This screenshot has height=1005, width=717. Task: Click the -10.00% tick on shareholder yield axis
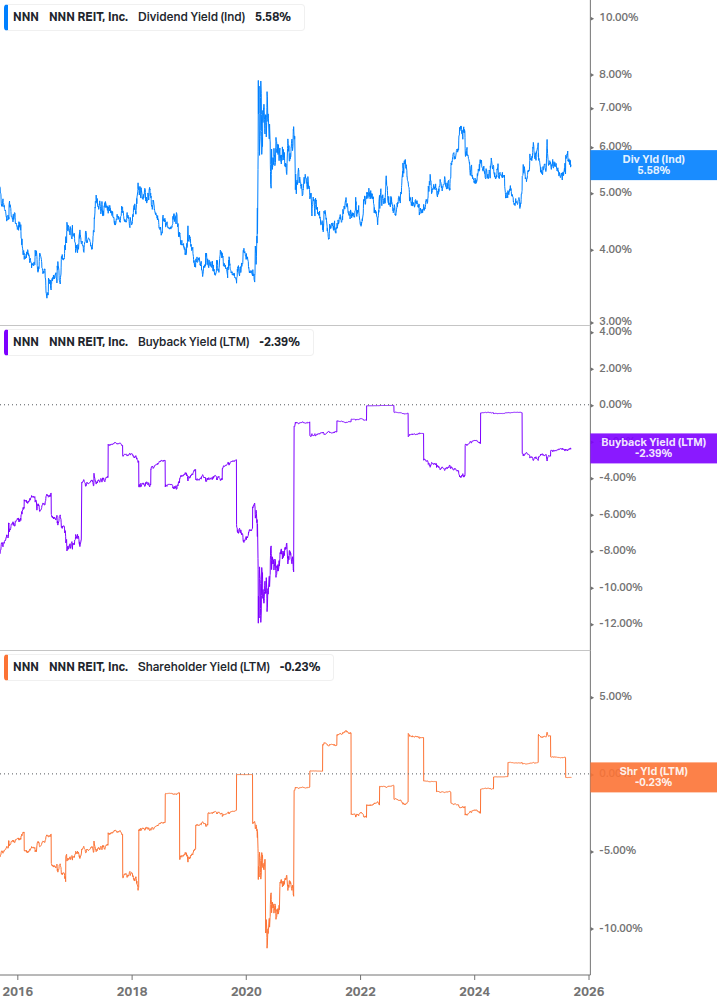[620, 929]
